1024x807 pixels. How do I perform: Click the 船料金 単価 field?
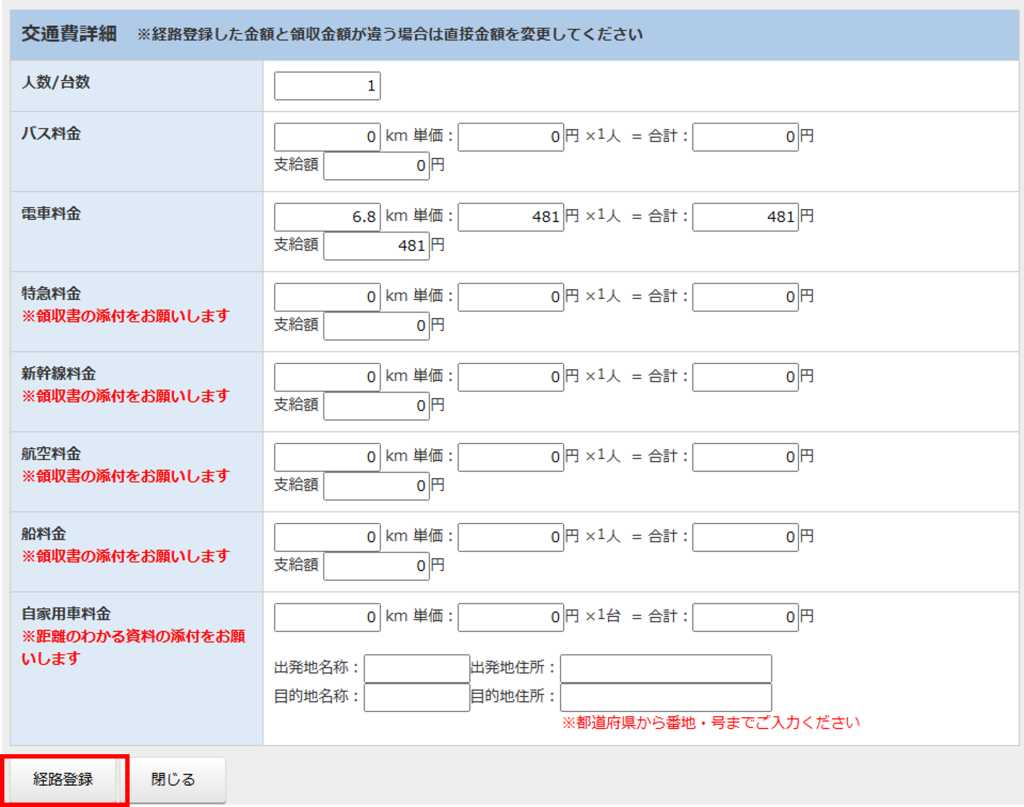(511, 537)
